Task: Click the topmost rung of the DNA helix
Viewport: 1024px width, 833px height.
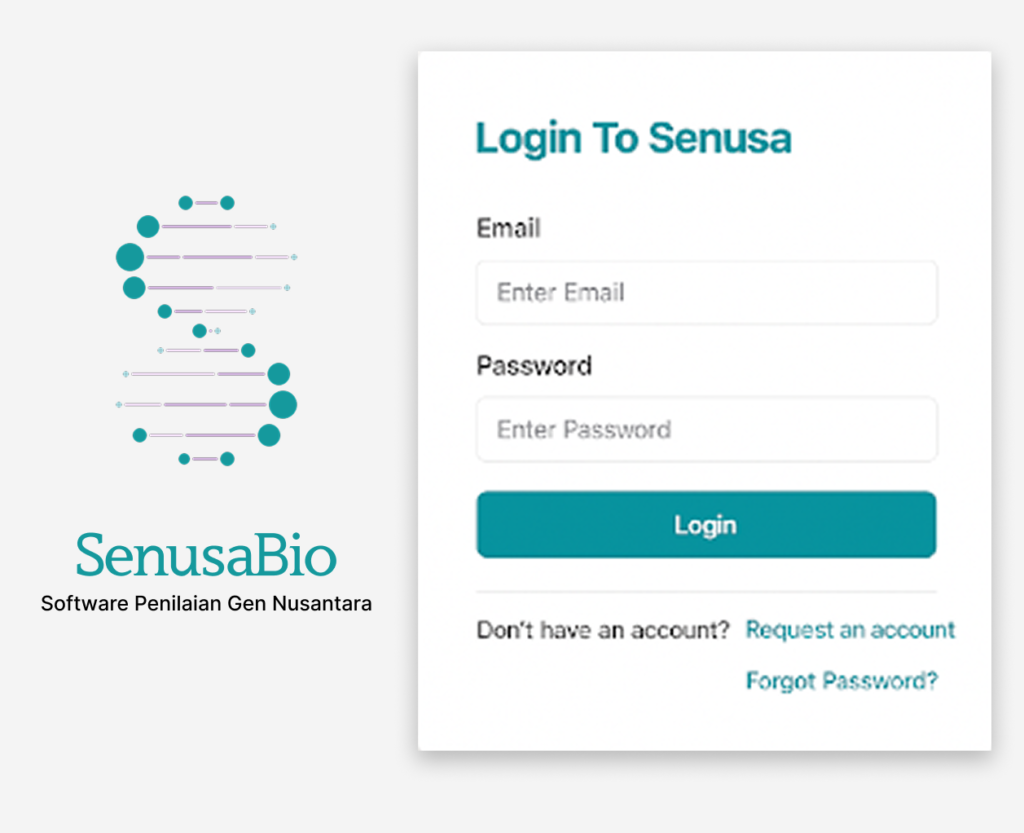Action: pyautogui.click(x=206, y=203)
